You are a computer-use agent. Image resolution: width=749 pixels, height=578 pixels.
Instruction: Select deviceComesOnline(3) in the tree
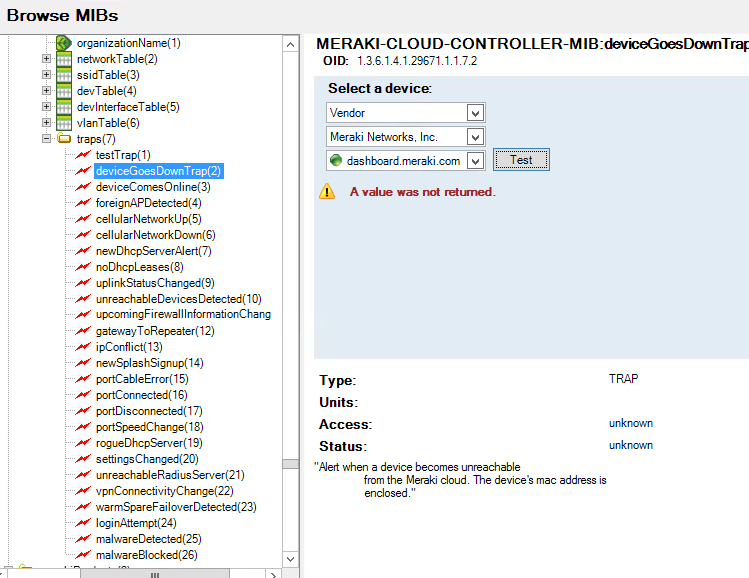click(153, 187)
